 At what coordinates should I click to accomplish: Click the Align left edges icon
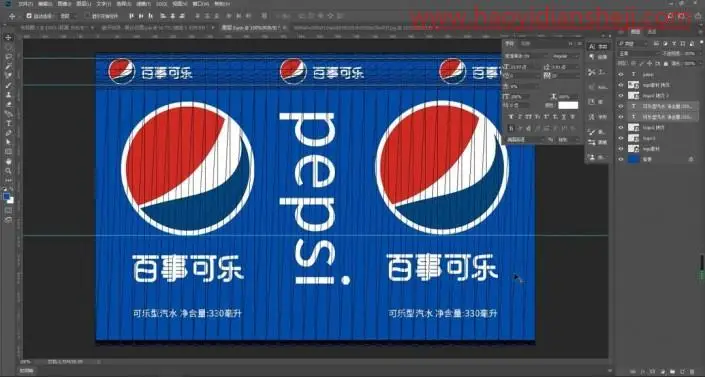[131, 16]
